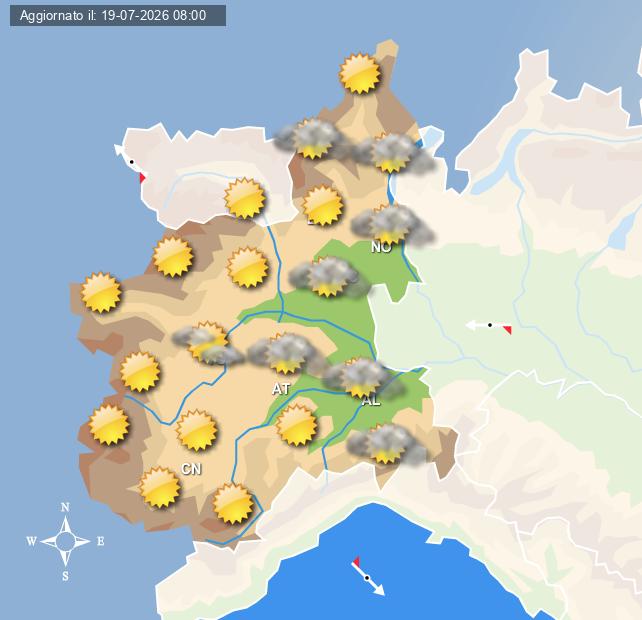Click the partly cloudy sun with two small clouds
This screenshot has height=620, width=642.
pyautogui.click(x=207, y=343)
